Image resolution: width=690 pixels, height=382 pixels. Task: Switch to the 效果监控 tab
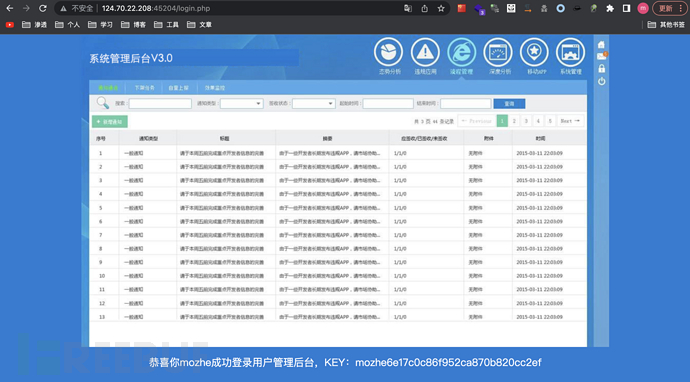tap(215, 88)
